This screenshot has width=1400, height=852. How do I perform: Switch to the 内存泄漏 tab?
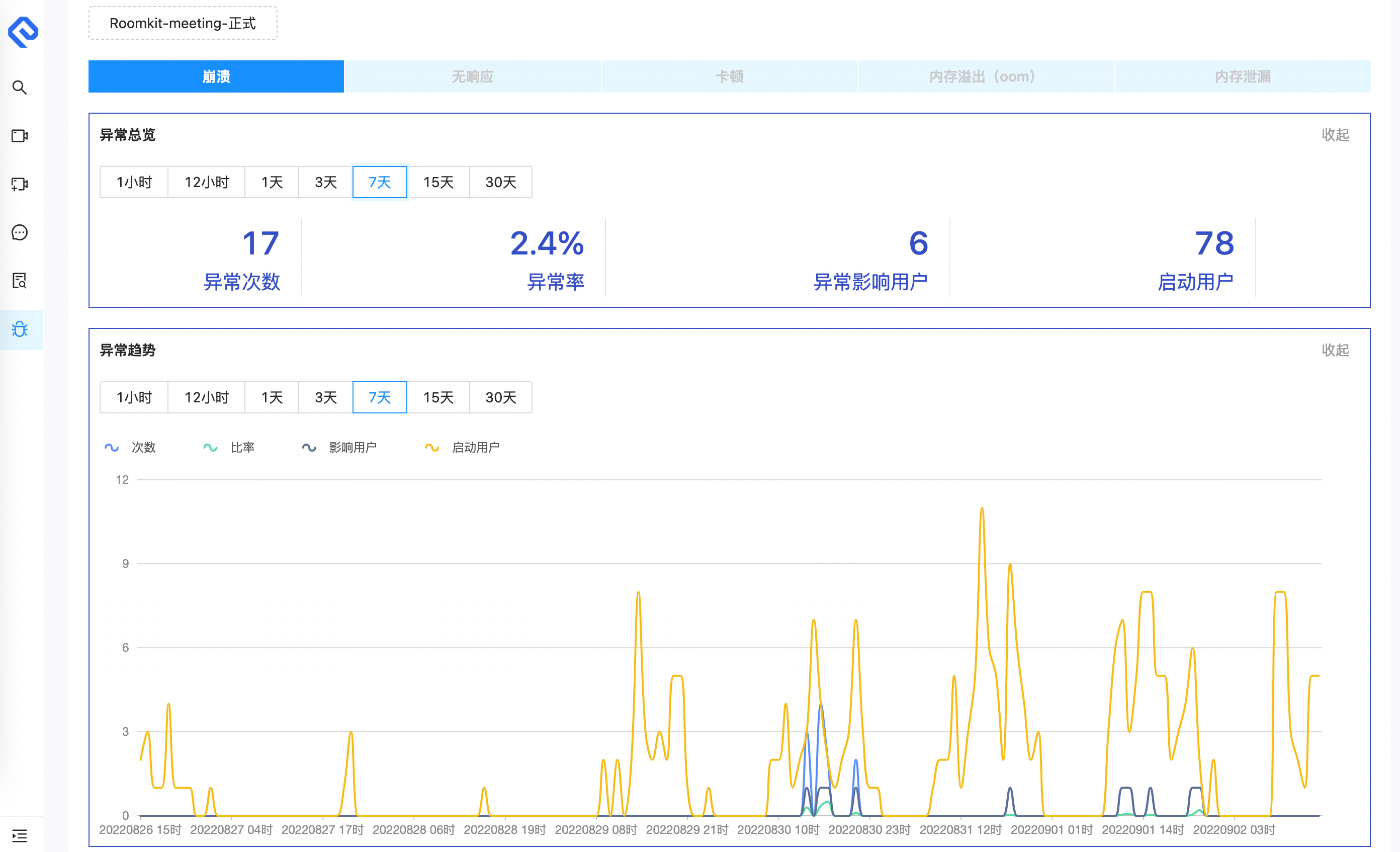1243,76
